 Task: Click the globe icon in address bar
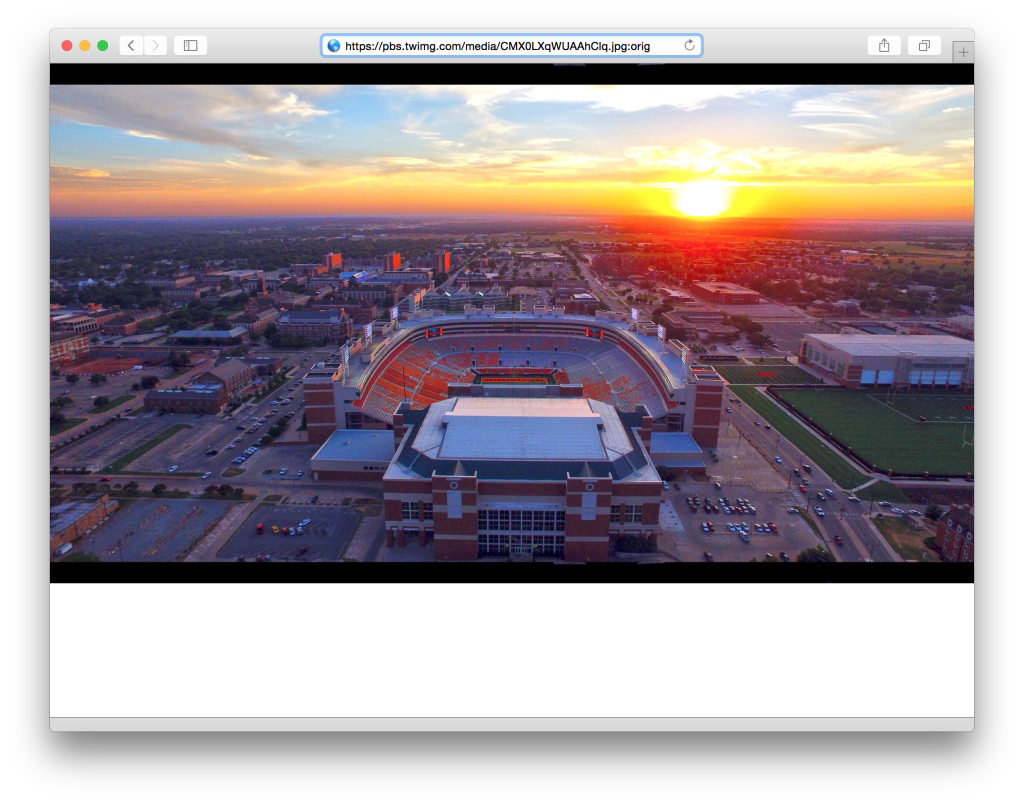(334, 46)
